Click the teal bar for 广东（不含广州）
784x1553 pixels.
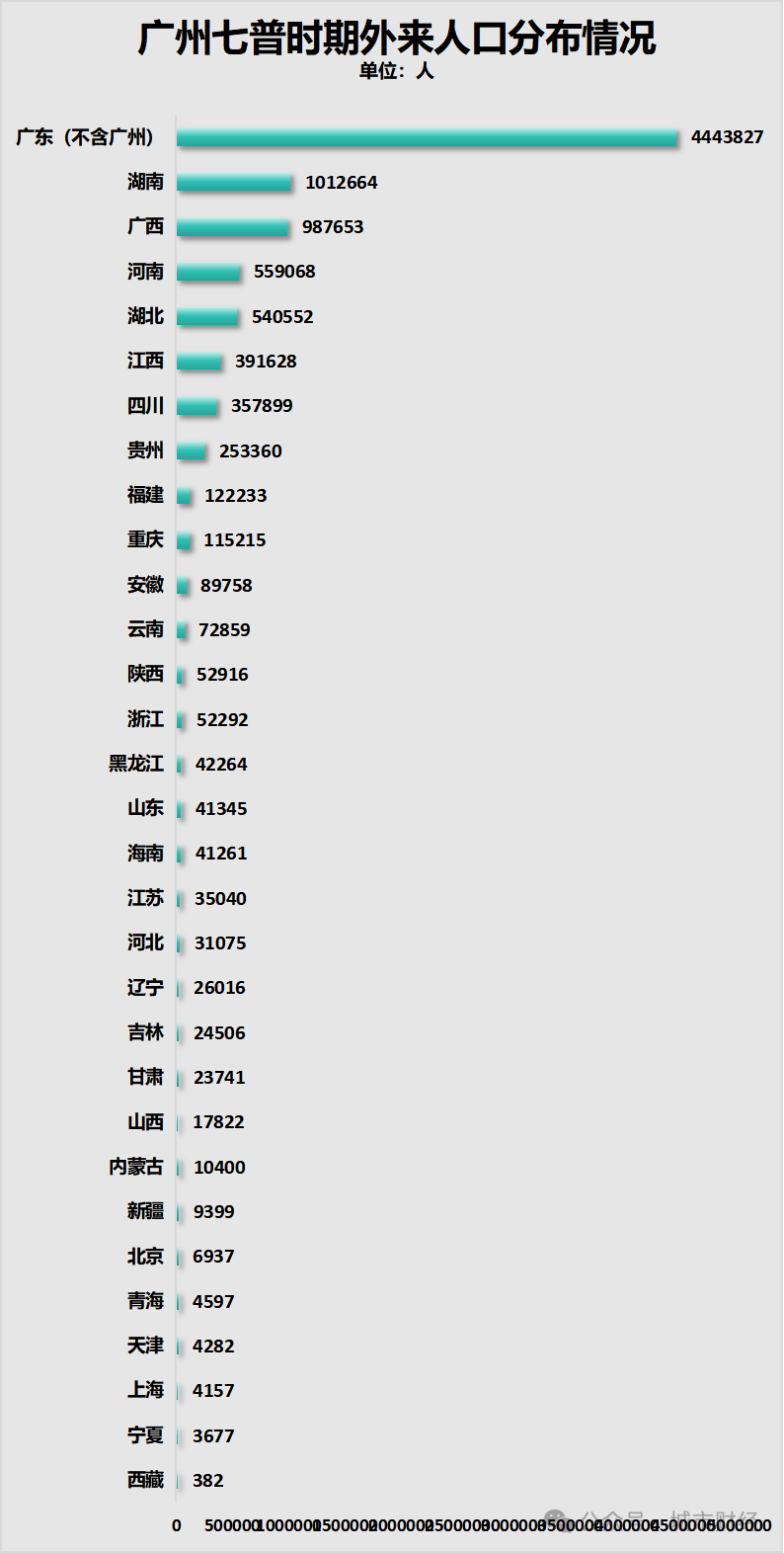pos(428,137)
